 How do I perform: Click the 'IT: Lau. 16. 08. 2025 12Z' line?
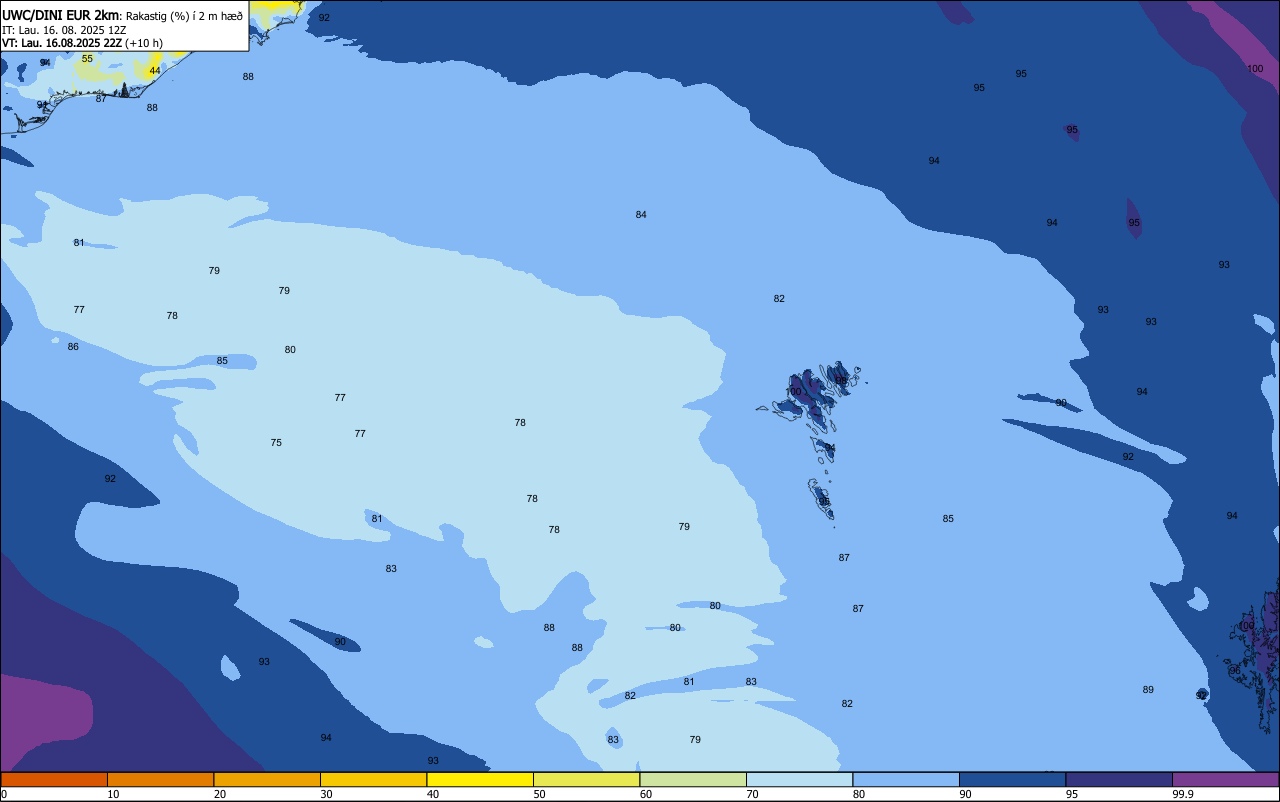(64, 30)
